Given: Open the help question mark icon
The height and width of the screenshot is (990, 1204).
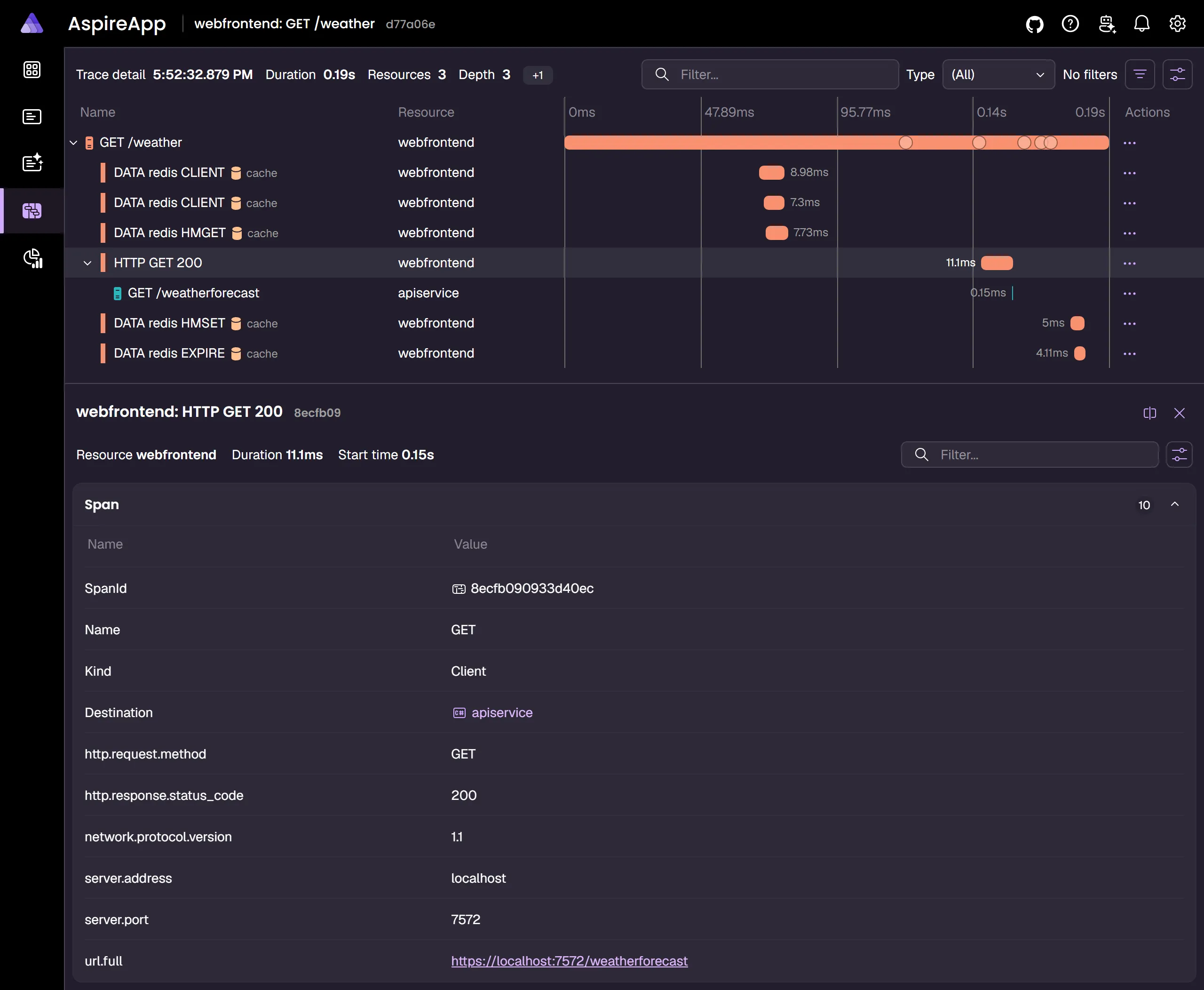Looking at the screenshot, I should [x=1070, y=24].
